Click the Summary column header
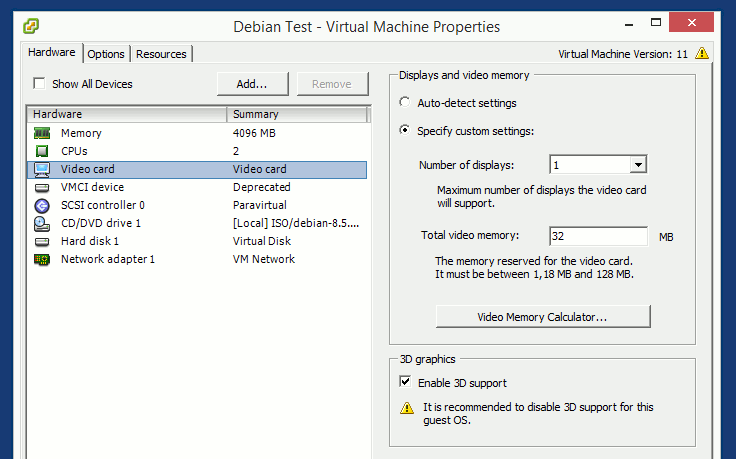Image resolution: width=736 pixels, height=459 pixels. pos(297,114)
